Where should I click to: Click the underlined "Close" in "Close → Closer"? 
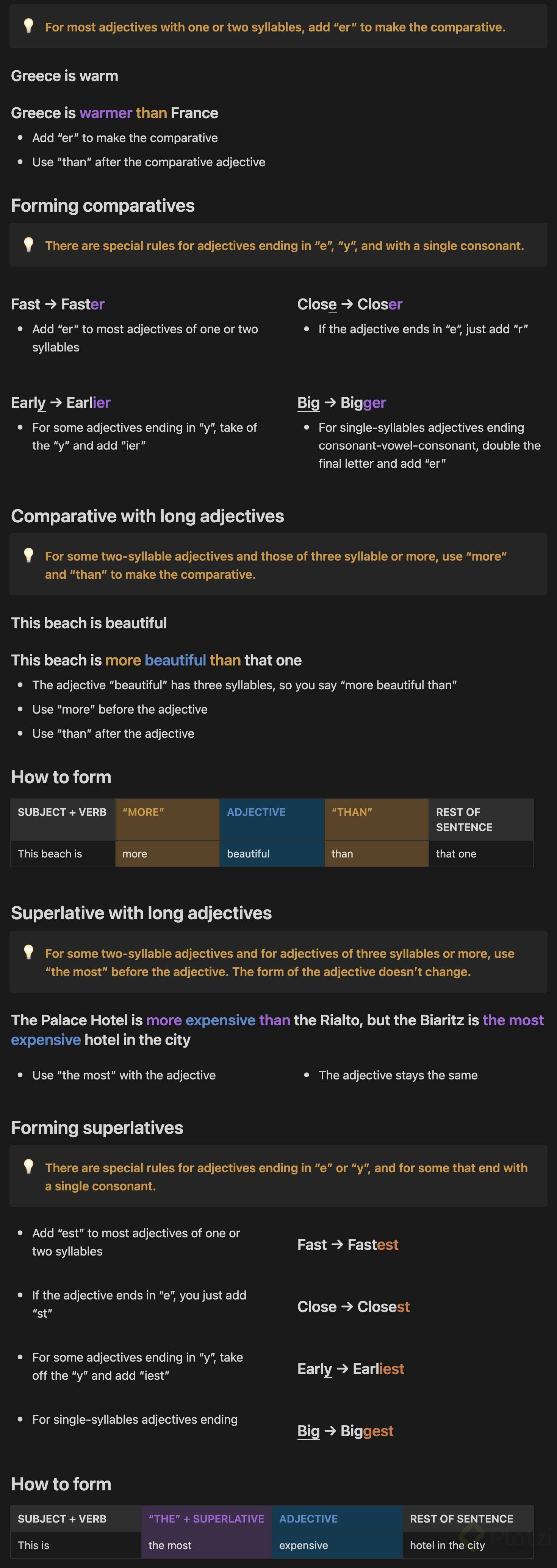316,305
